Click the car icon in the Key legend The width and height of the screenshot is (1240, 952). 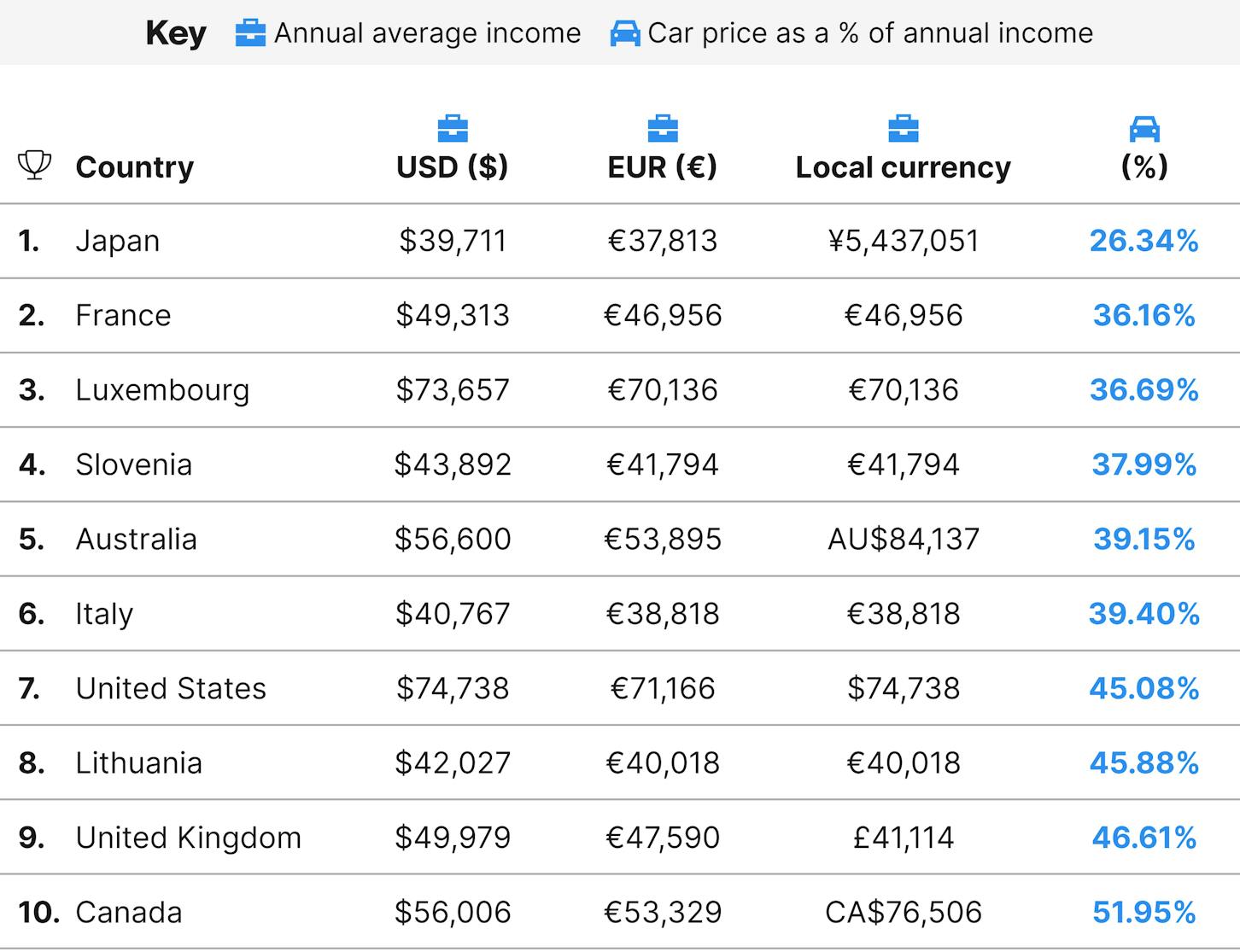point(625,33)
